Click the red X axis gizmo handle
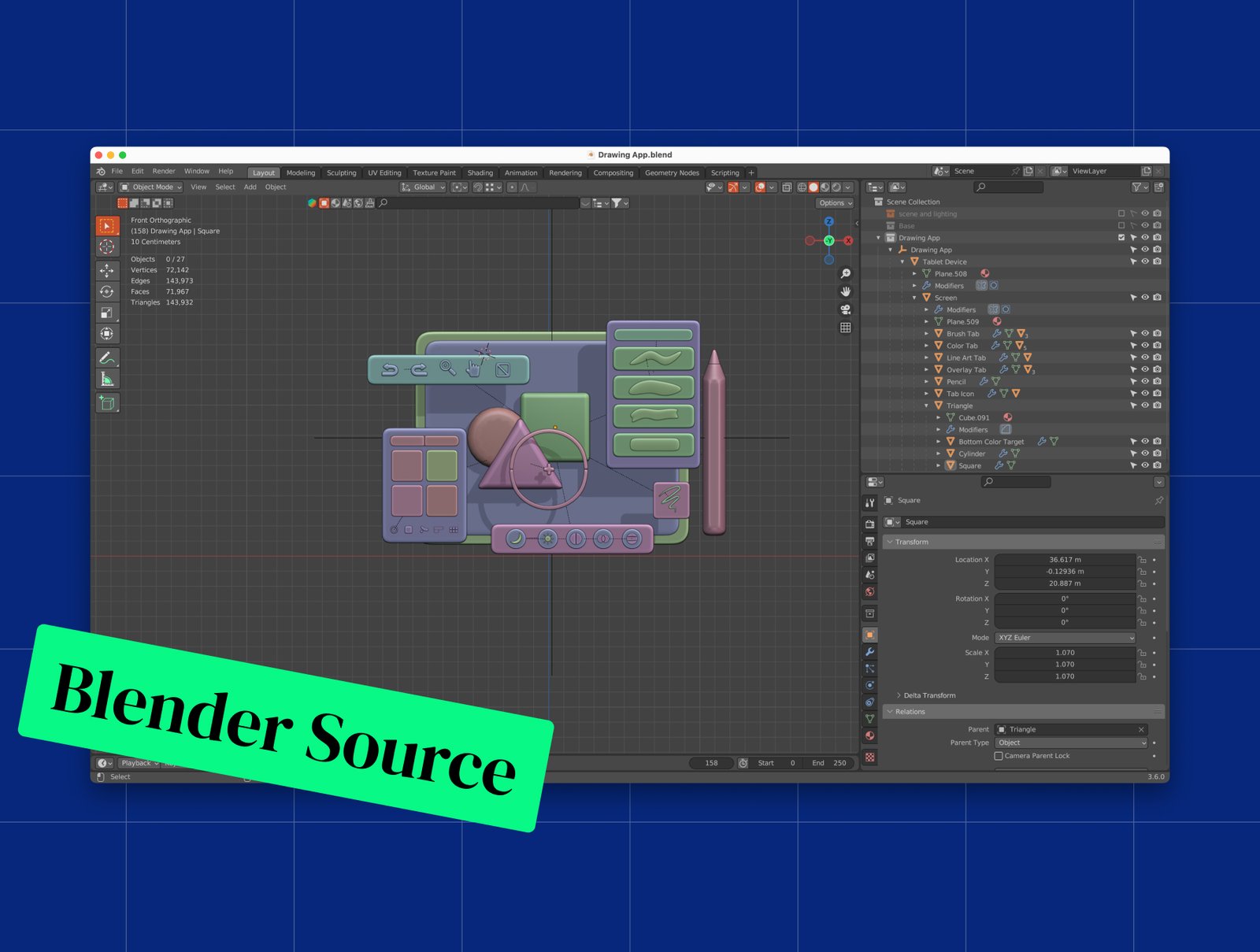This screenshot has width=1260, height=952. click(848, 241)
